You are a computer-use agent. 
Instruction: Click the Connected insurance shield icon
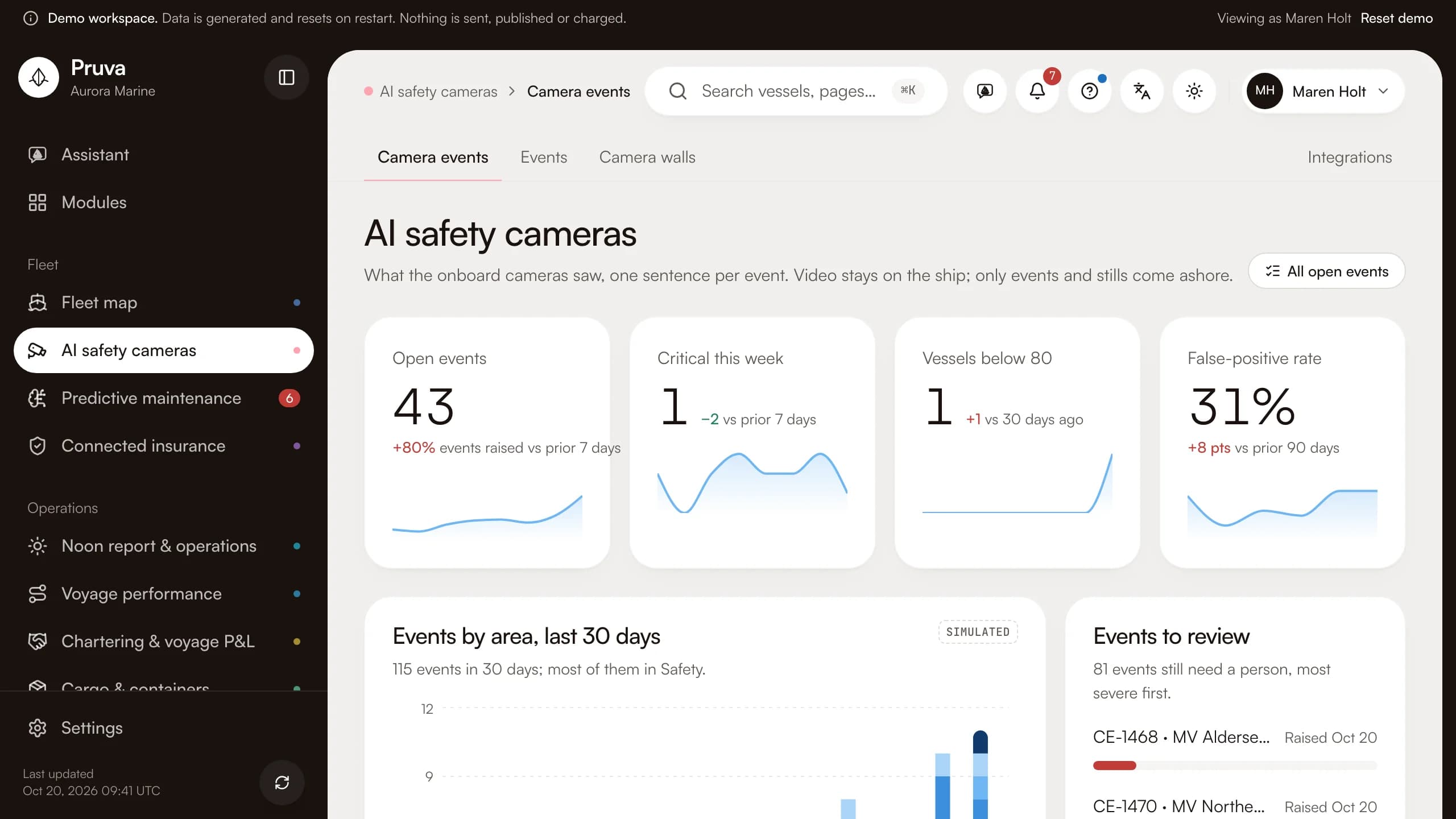38,446
